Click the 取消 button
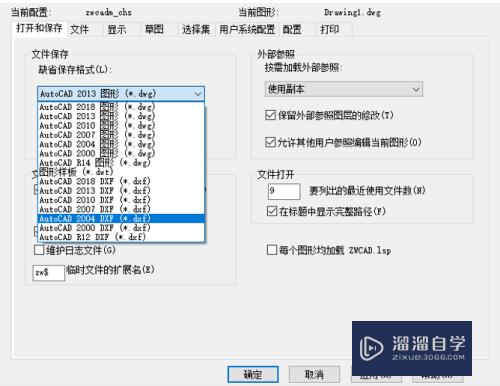 (x=314, y=375)
